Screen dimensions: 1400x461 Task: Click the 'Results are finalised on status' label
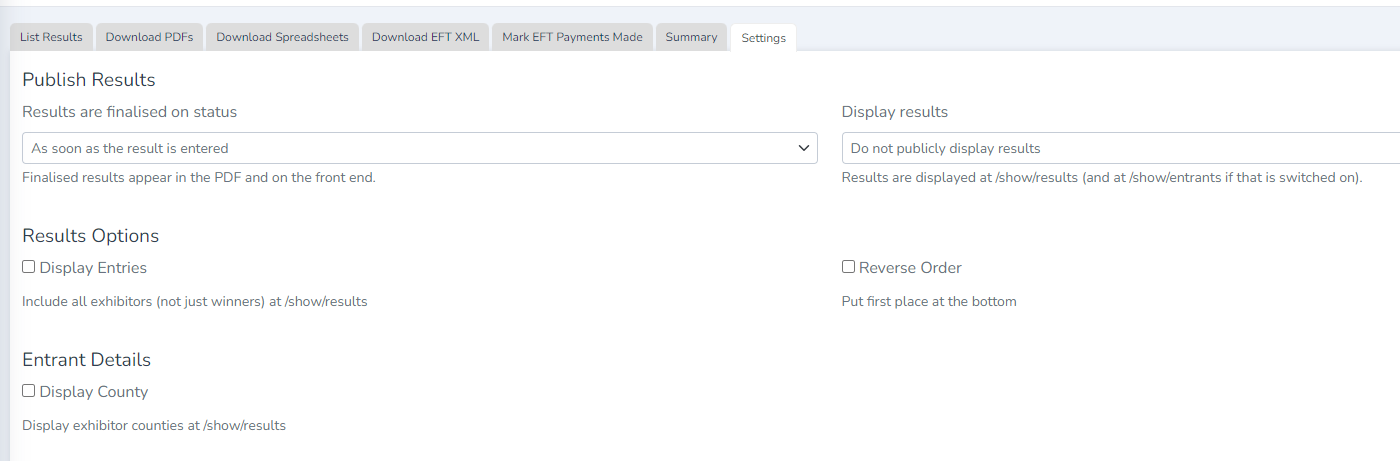pos(129,112)
